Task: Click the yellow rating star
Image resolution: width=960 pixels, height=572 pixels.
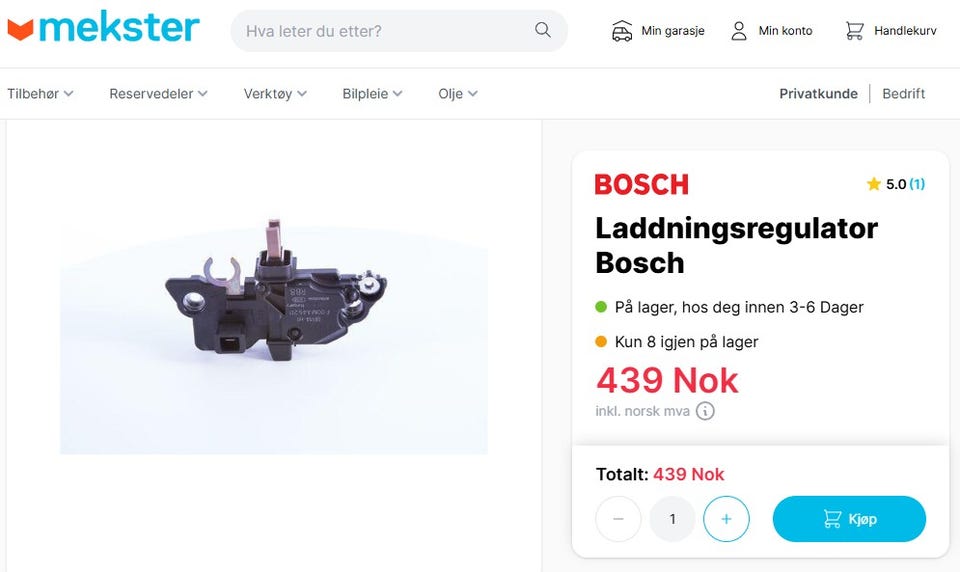Action: (874, 184)
